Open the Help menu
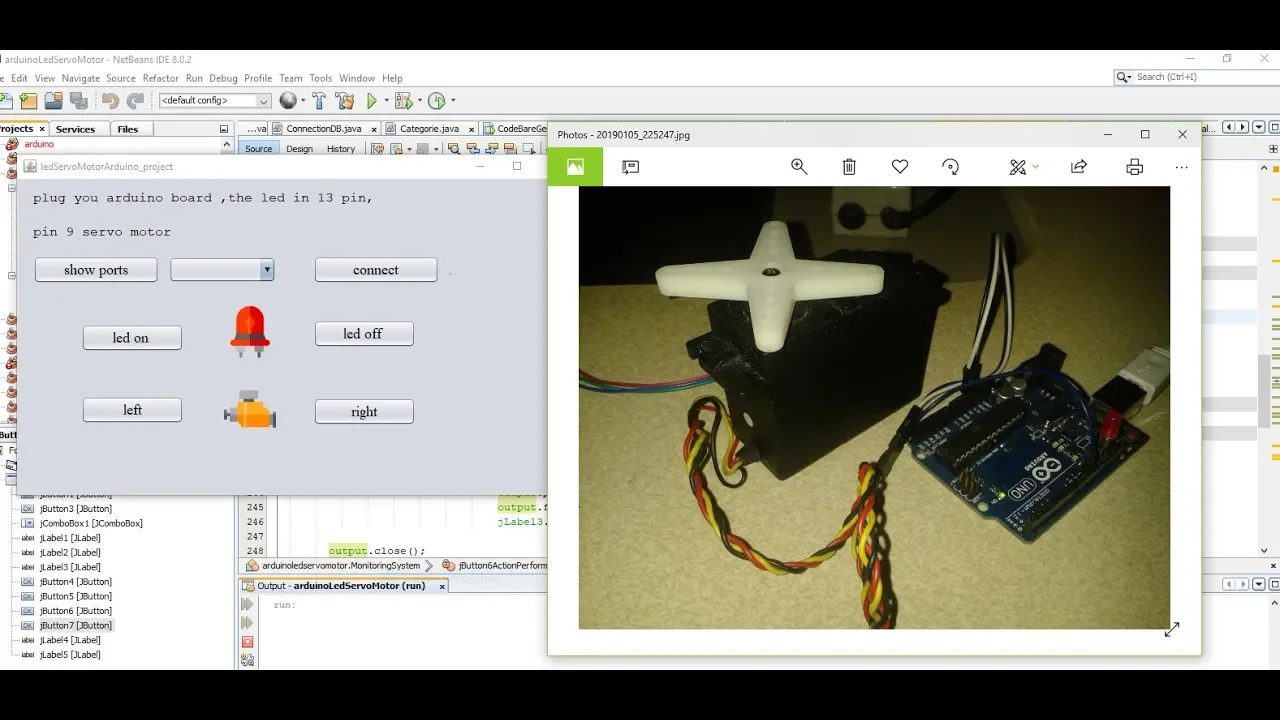This screenshot has height=720, width=1280. point(392,78)
